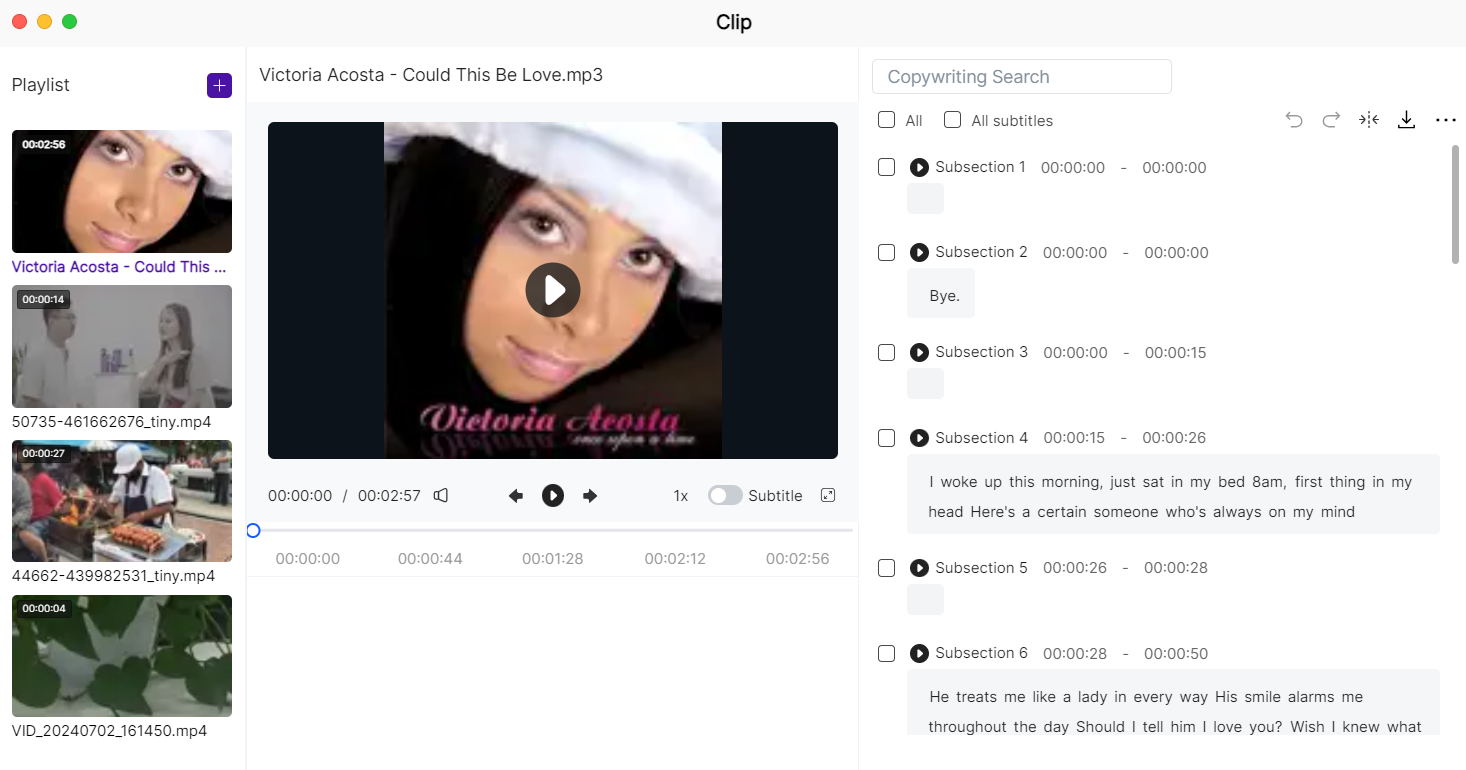Check the All subtitles checkbox
This screenshot has width=1466, height=770.
(952, 120)
